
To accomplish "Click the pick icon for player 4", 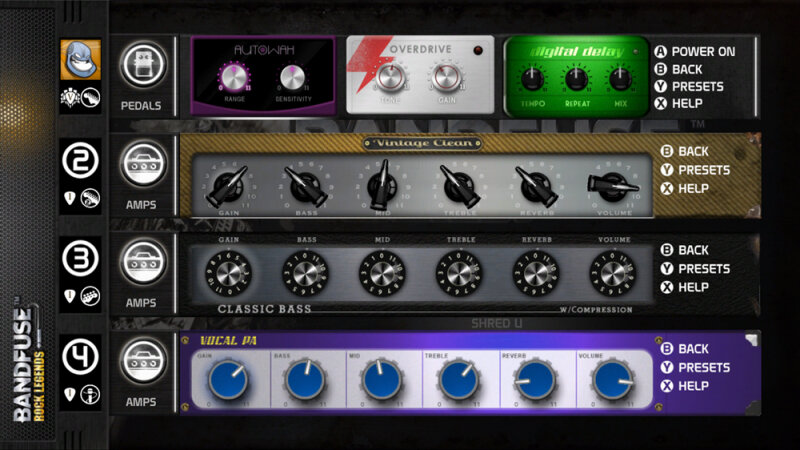I will click(70, 394).
